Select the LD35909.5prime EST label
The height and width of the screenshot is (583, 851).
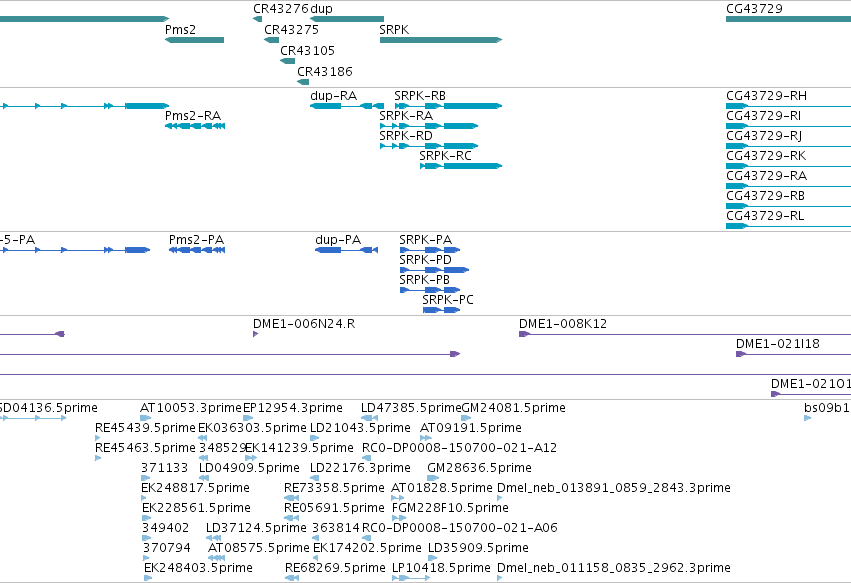point(478,548)
